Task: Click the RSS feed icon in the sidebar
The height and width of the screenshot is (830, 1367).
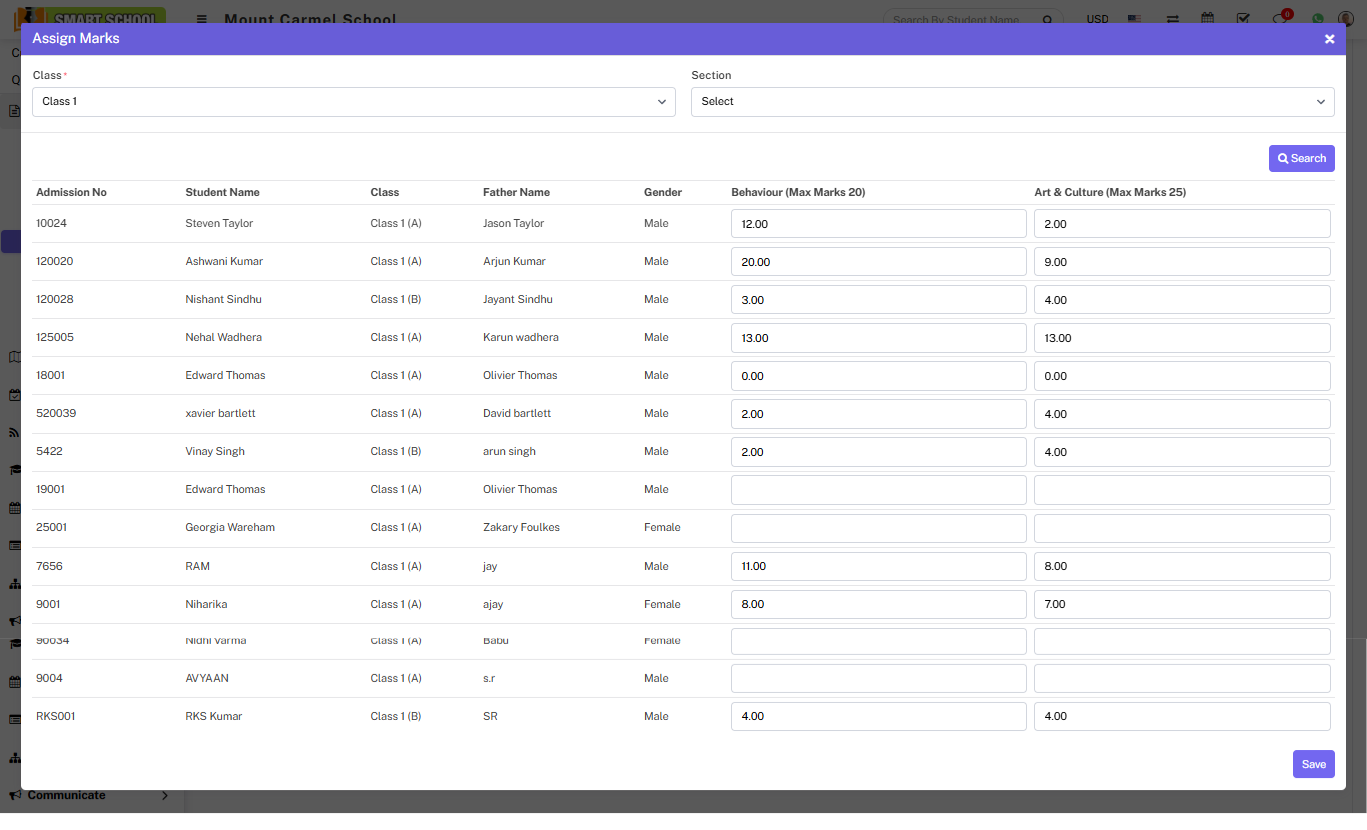Action: pos(14,432)
